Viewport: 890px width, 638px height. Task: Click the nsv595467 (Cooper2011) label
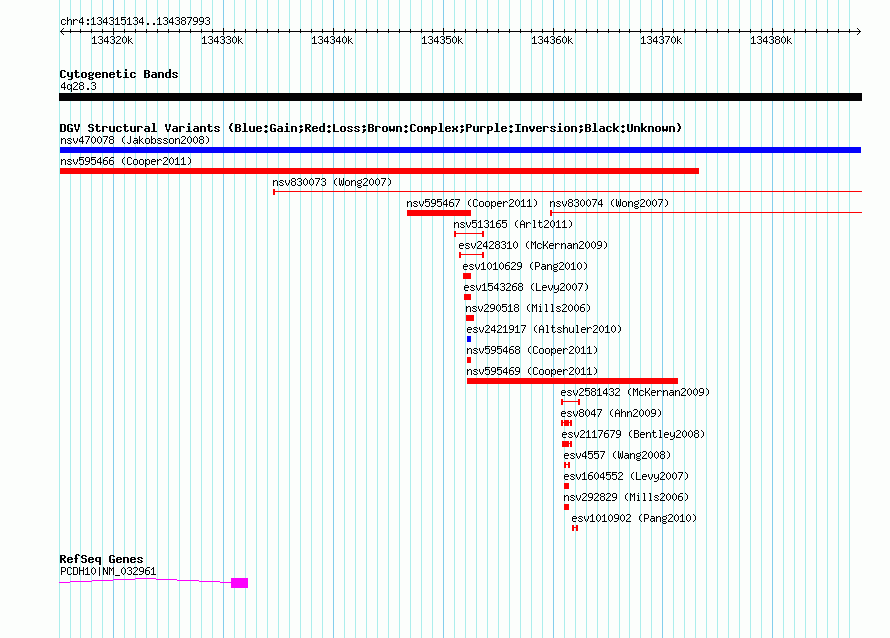[472, 203]
